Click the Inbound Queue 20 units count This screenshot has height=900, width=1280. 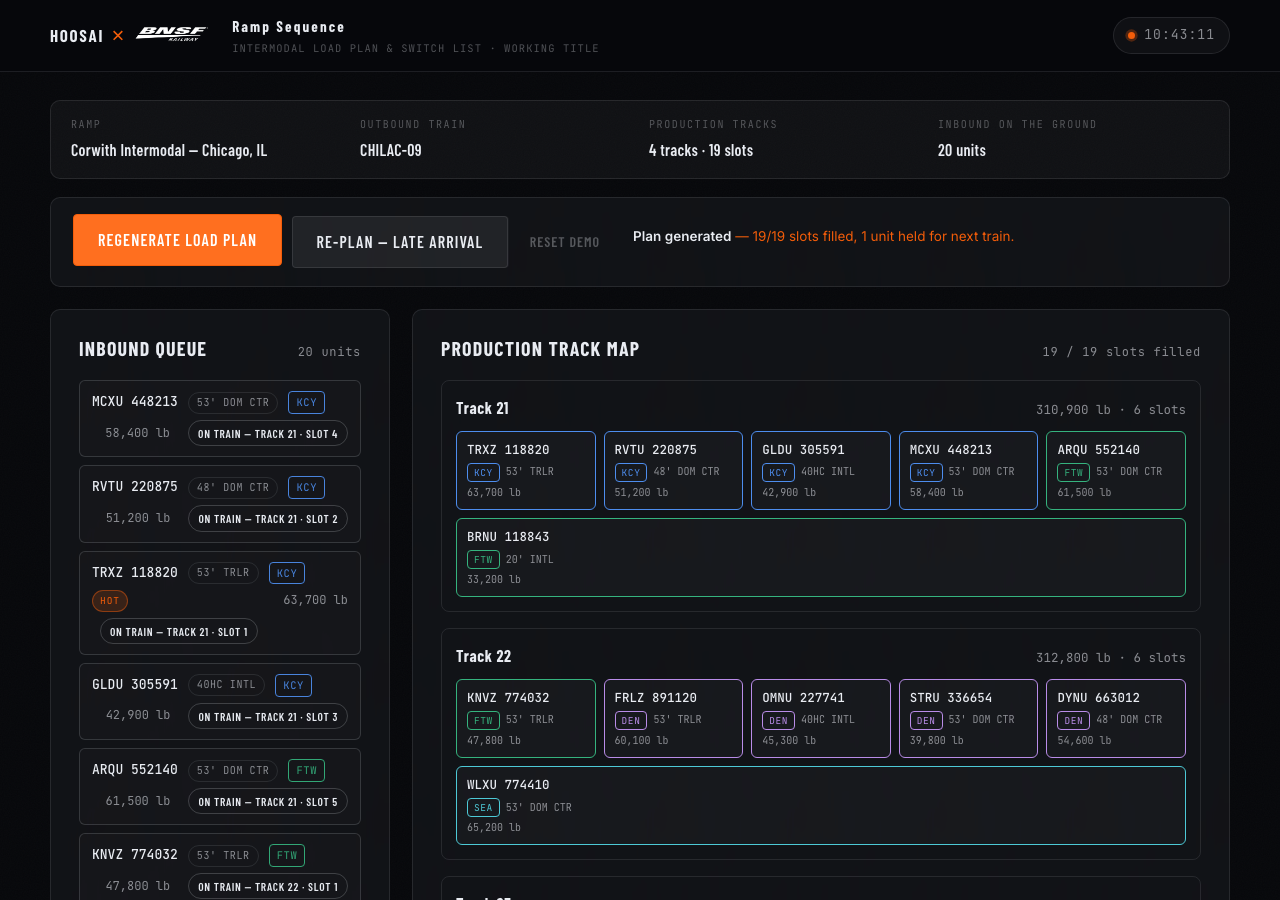click(329, 352)
